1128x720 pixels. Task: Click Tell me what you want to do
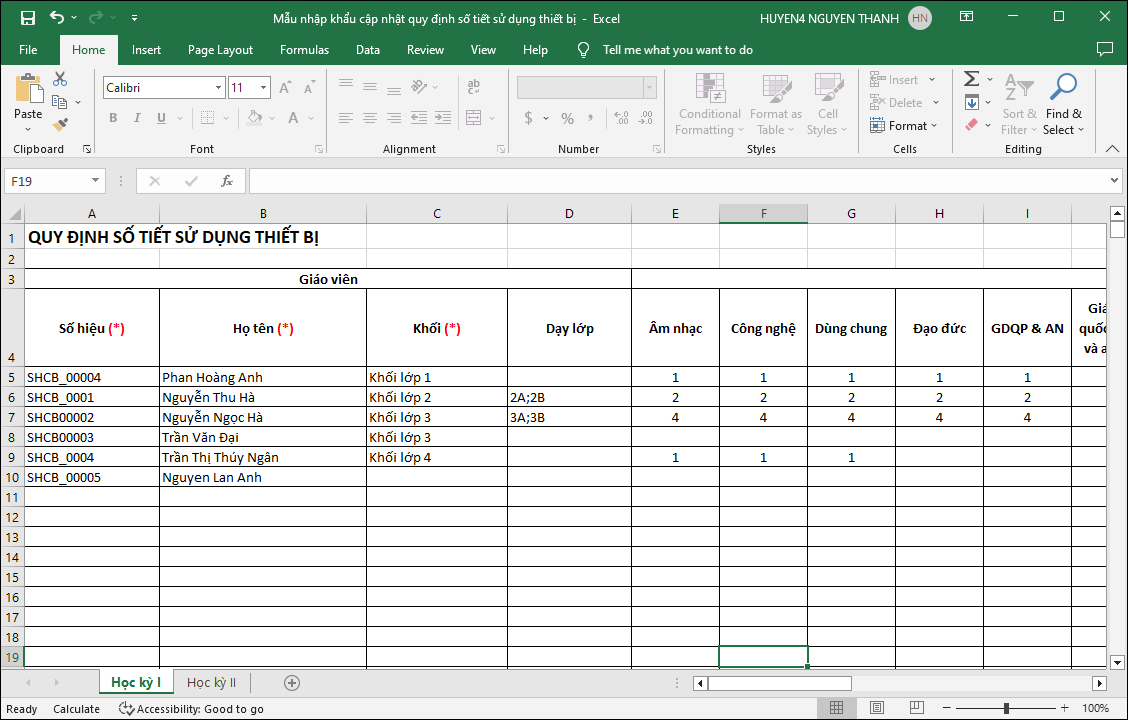[x=677, y=50]
